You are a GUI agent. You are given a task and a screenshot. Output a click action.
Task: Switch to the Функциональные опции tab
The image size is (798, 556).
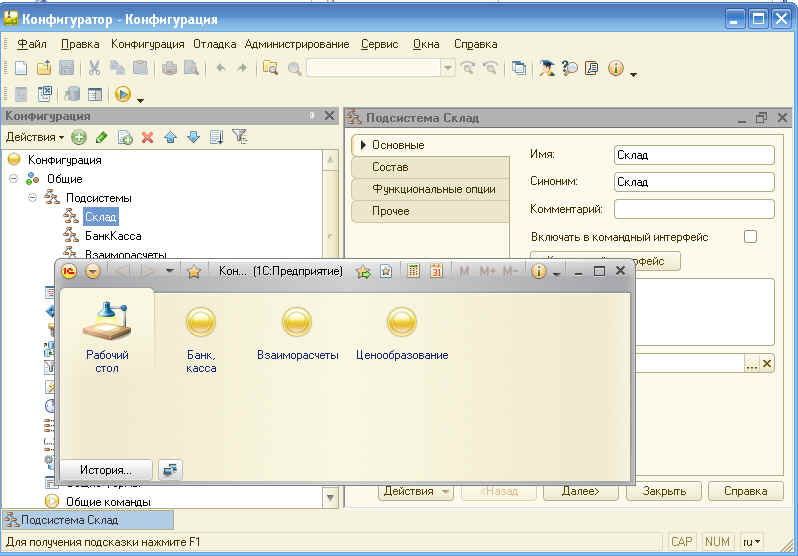click(x=431, y=189)
